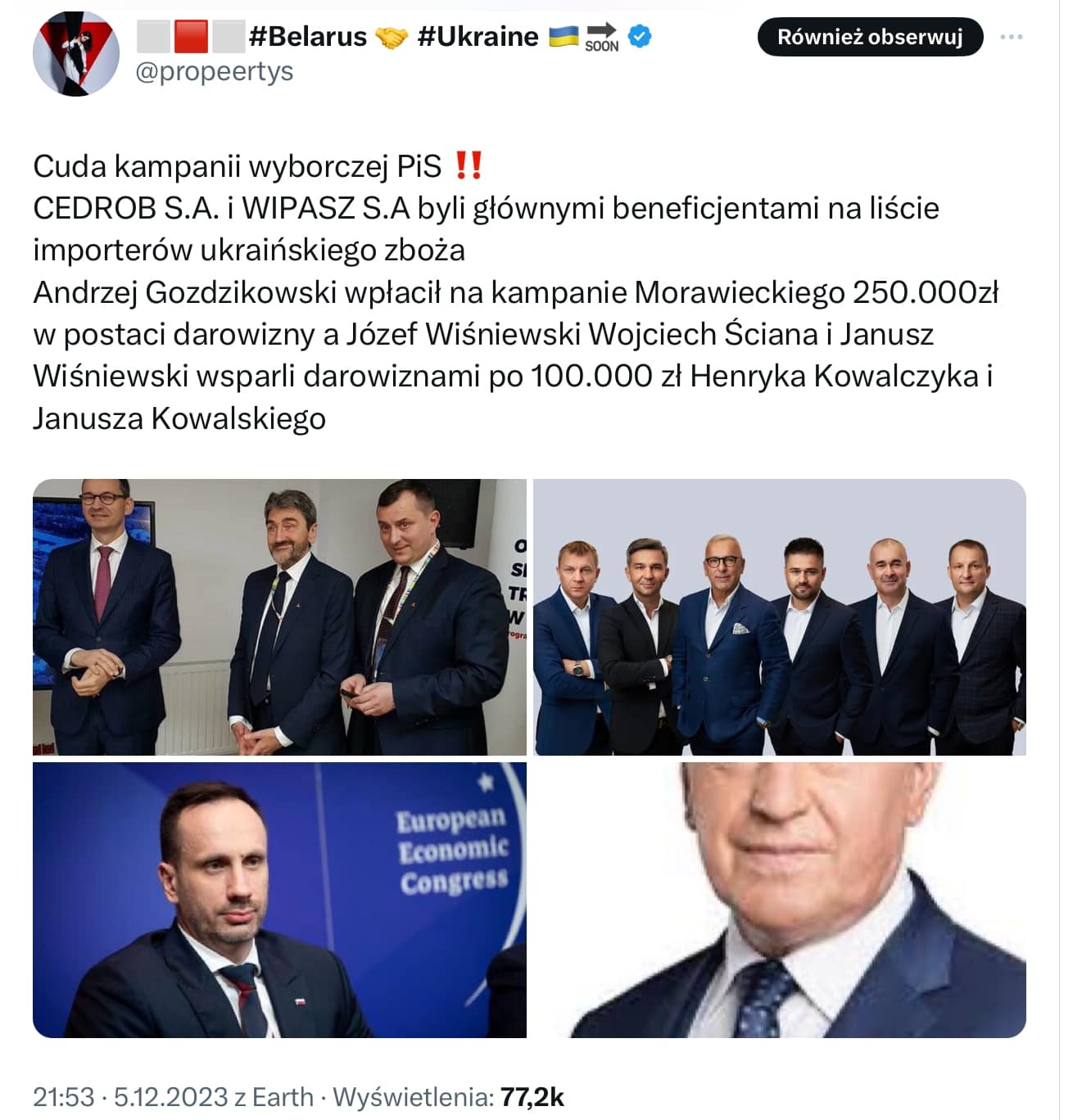Click the SOON arrow emoji icon
Image resolution: width=1082 pixels, height=1120 pixels.
pyautogui.click(x=602, y=37)
